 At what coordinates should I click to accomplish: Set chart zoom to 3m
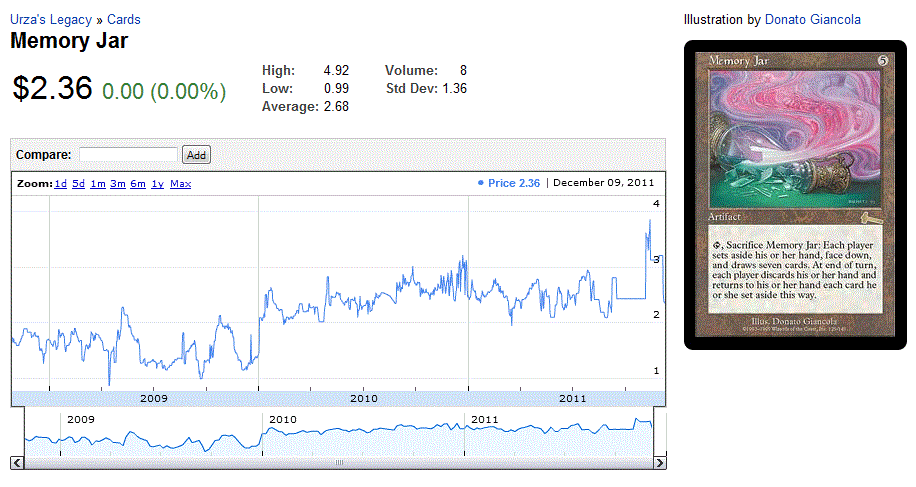tap(117, 184)
